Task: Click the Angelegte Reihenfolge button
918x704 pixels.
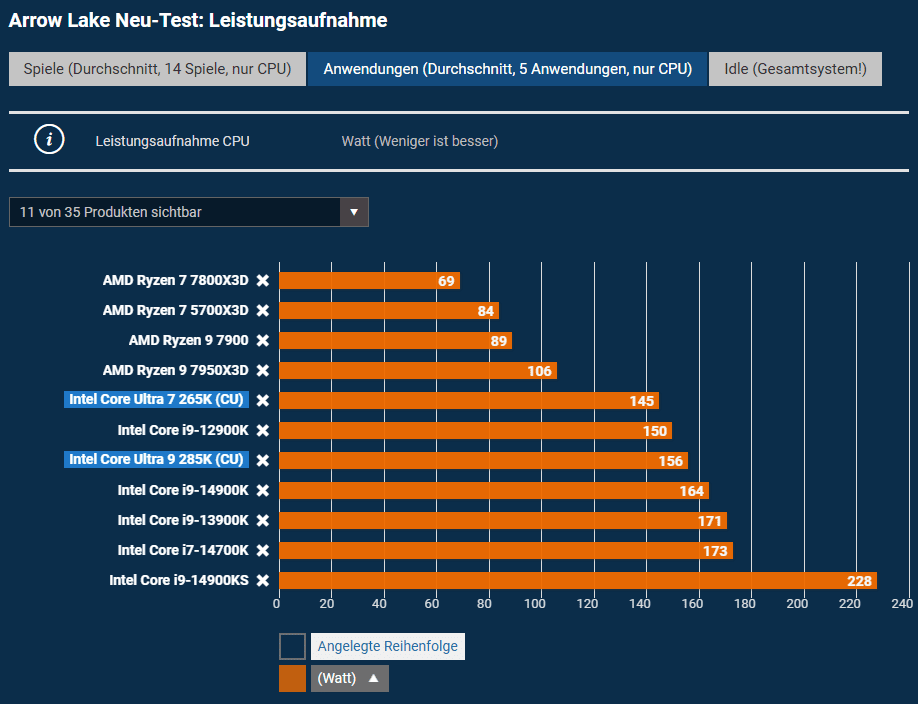Action: pos(388,646)
